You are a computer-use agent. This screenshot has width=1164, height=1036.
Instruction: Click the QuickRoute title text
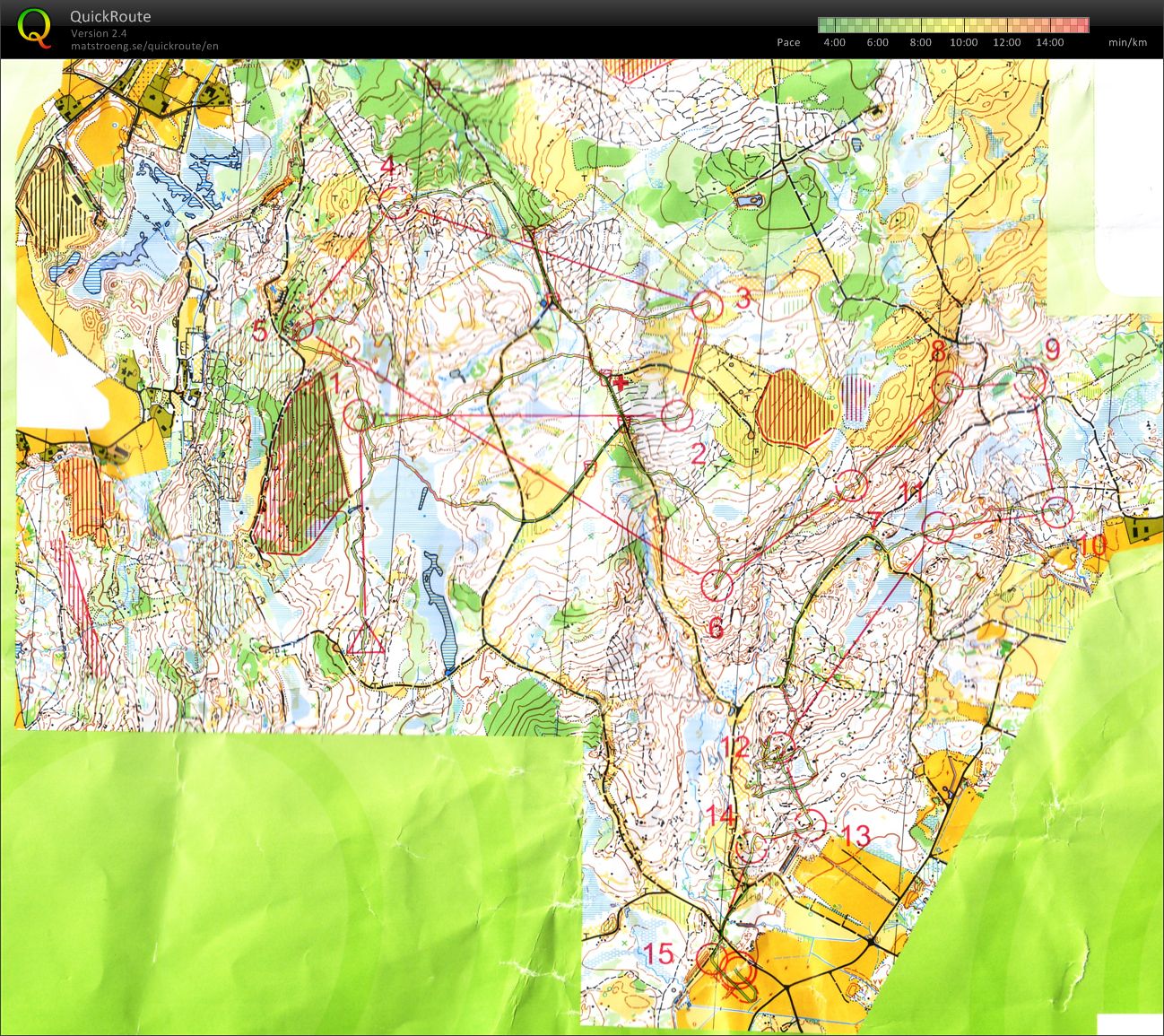[x=110, y=16]
